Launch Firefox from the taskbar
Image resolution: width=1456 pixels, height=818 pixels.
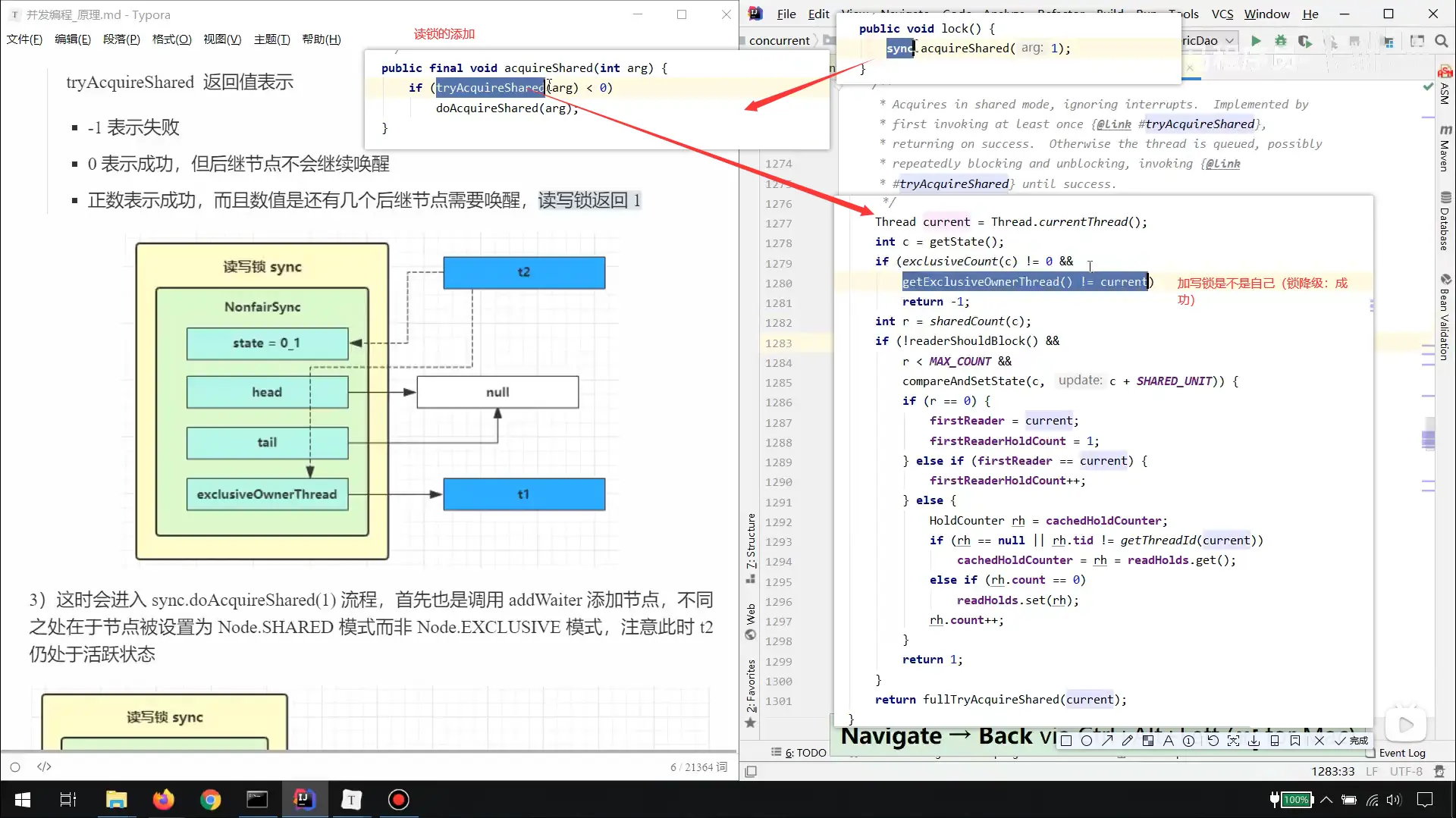163,800
